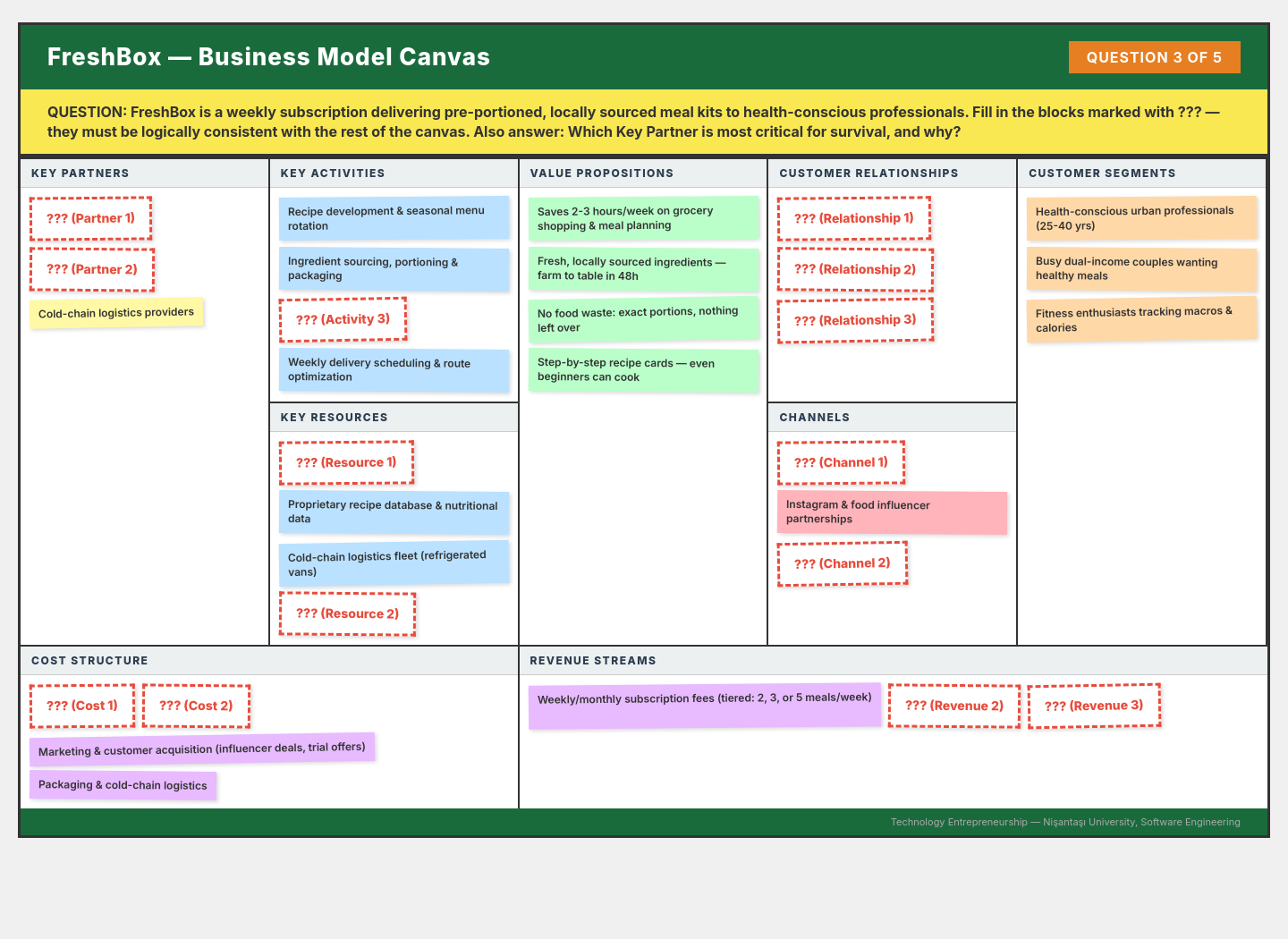The height and width of the screenshot is (939, 1288).
Task: Select the "??? (Cost 1)" placeholder box
Action: (82, 706)
